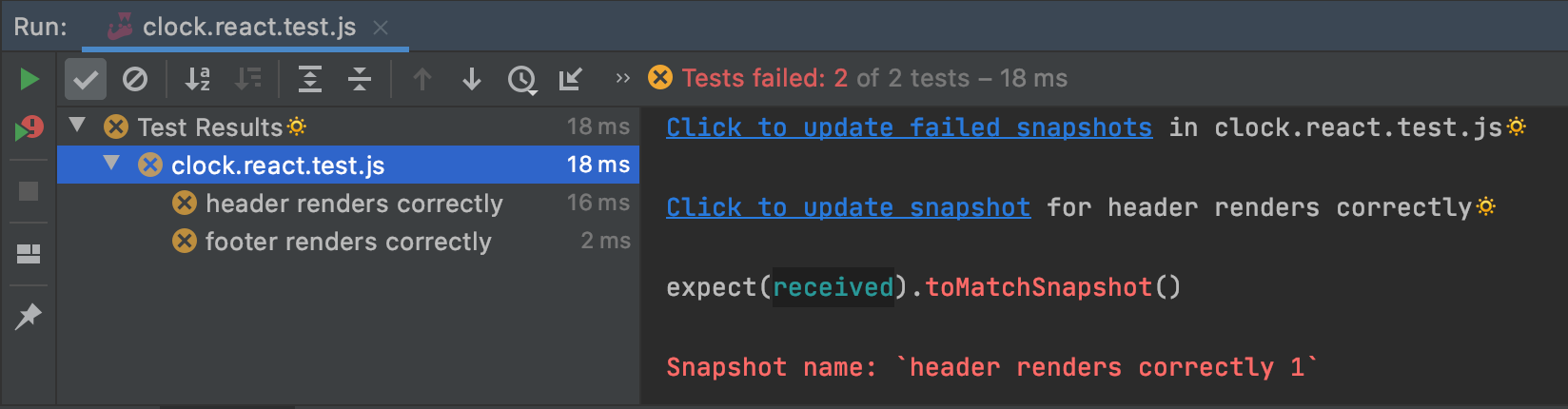Show more toolbar actions chevron
The width and height of the screenshot is (1568, 409).
tap(622, 78)
